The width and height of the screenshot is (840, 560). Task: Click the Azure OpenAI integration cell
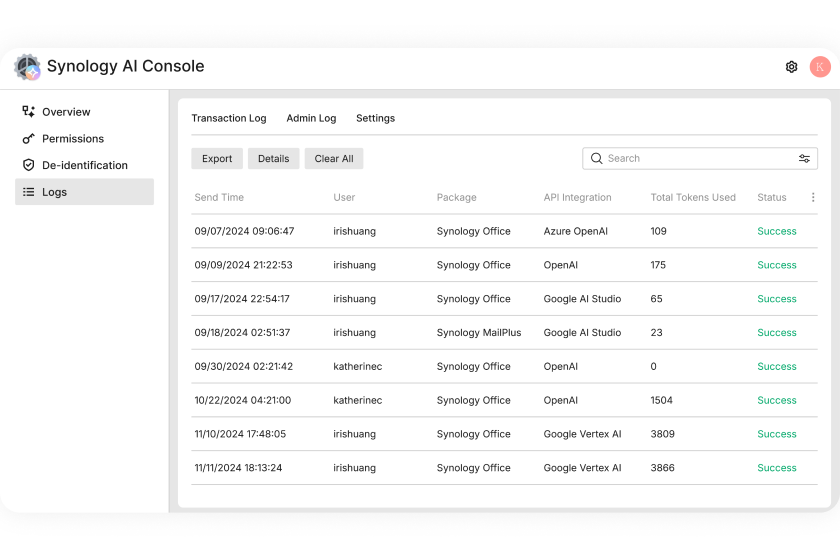click(x=575, y=231)
